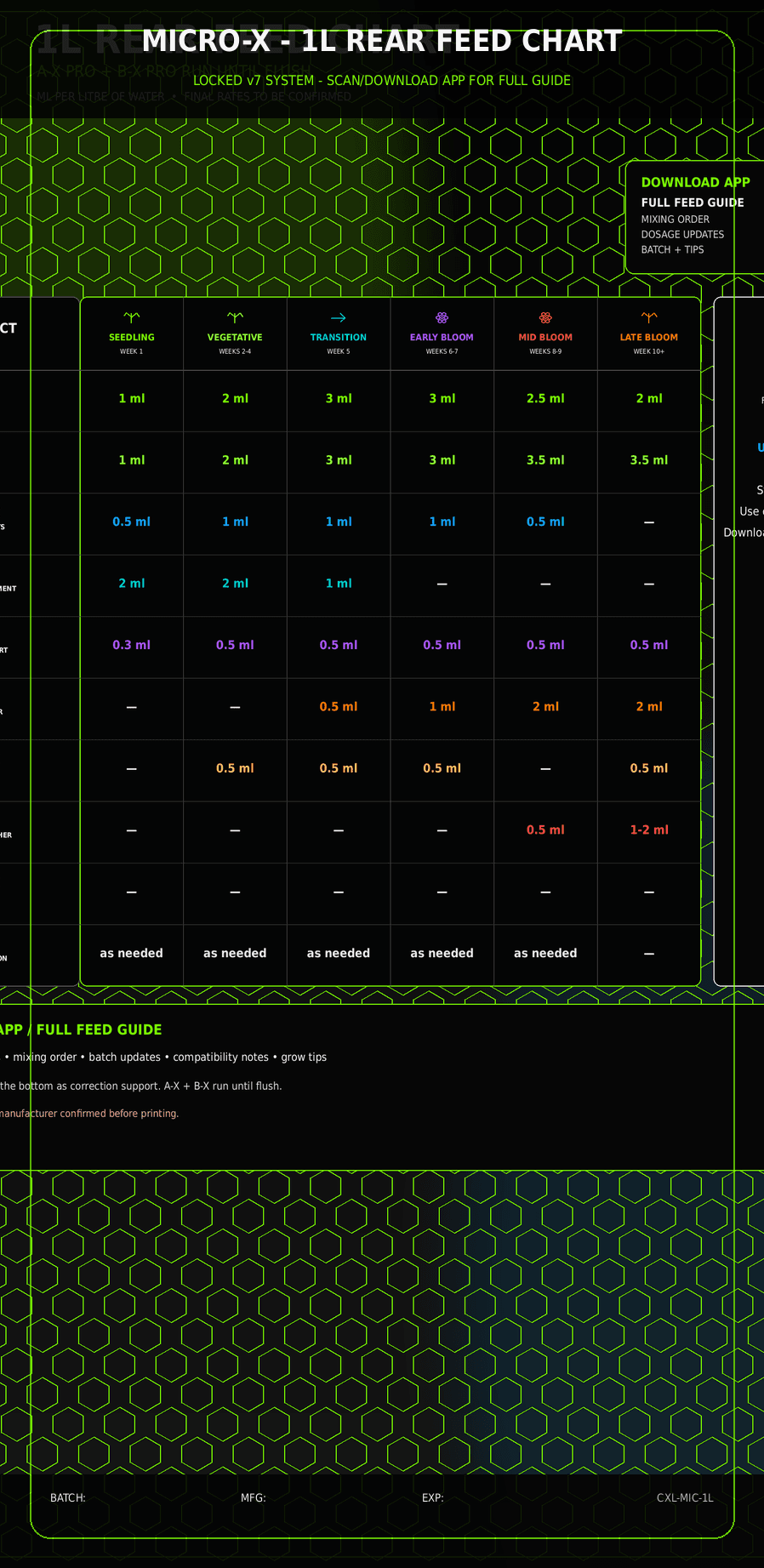Click the 'LOCKED v7 SYSTEM' subtitle line

pyautogui.click(x=382, y=81)
